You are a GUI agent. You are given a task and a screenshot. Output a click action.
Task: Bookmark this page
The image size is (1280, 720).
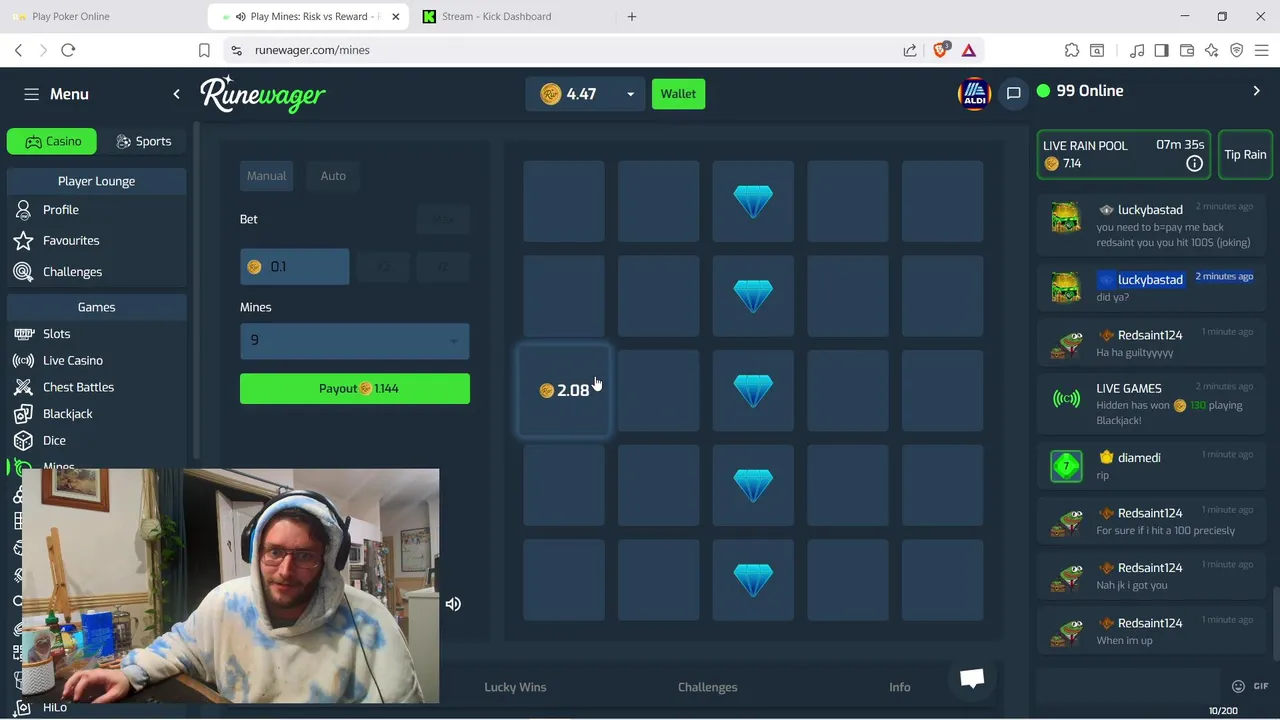click(204, 50)
